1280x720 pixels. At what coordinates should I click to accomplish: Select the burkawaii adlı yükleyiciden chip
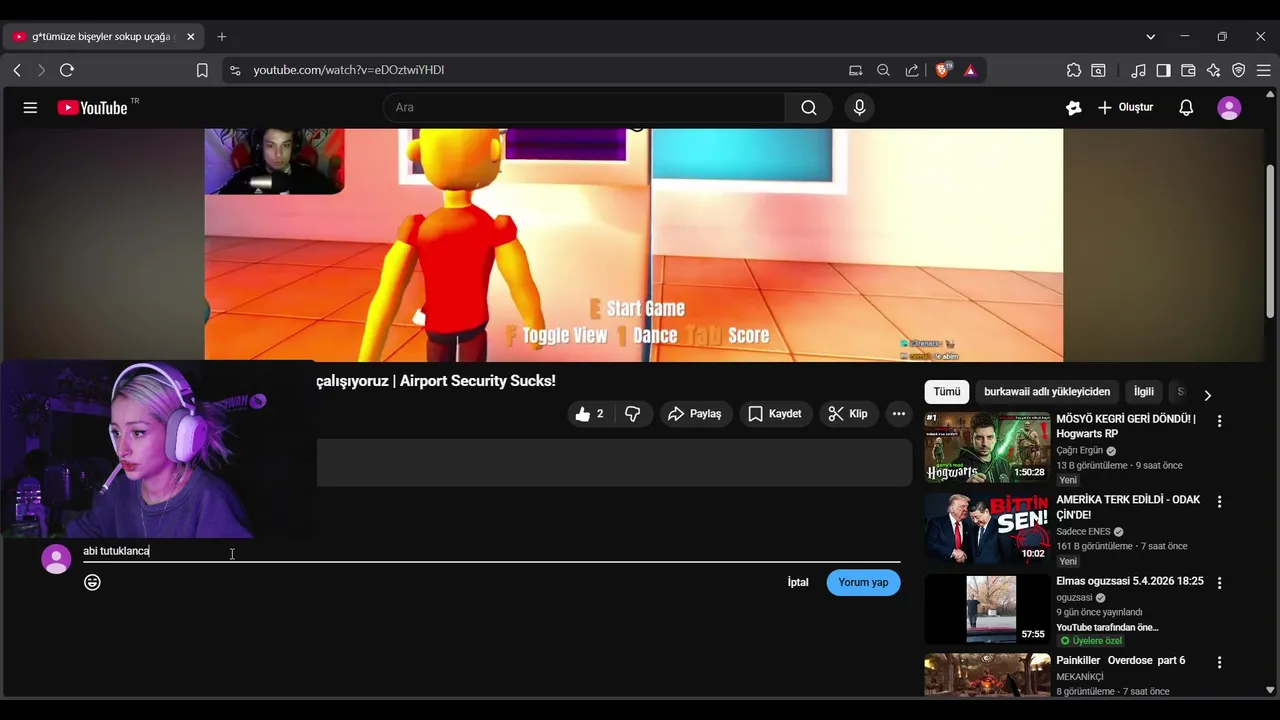coord(1047,392)
